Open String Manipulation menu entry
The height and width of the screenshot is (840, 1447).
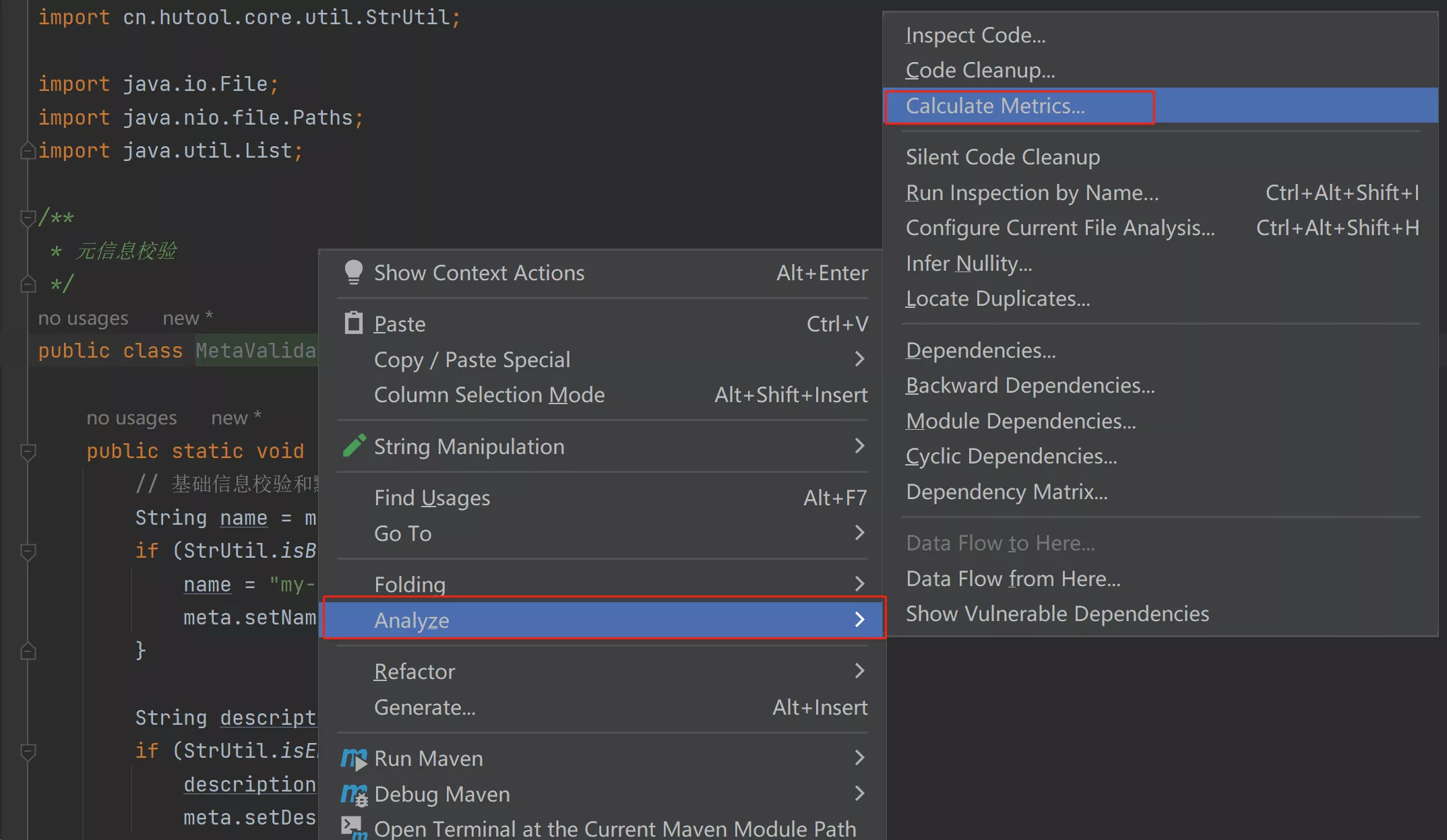(602, 446)
